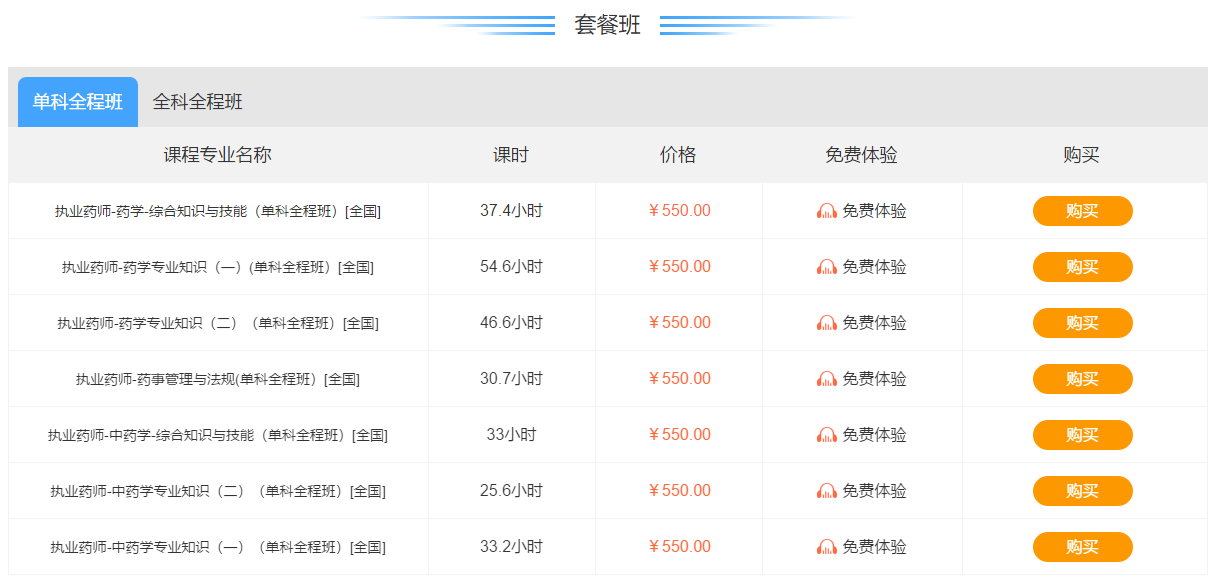Switch to the 全科全程班 tab
Screen dimensions: 1230x586
pos(198,102)
